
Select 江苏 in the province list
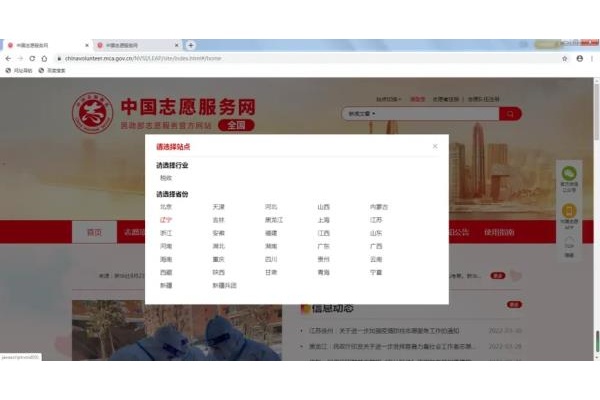pyautogui.click(x=376, y=220)
